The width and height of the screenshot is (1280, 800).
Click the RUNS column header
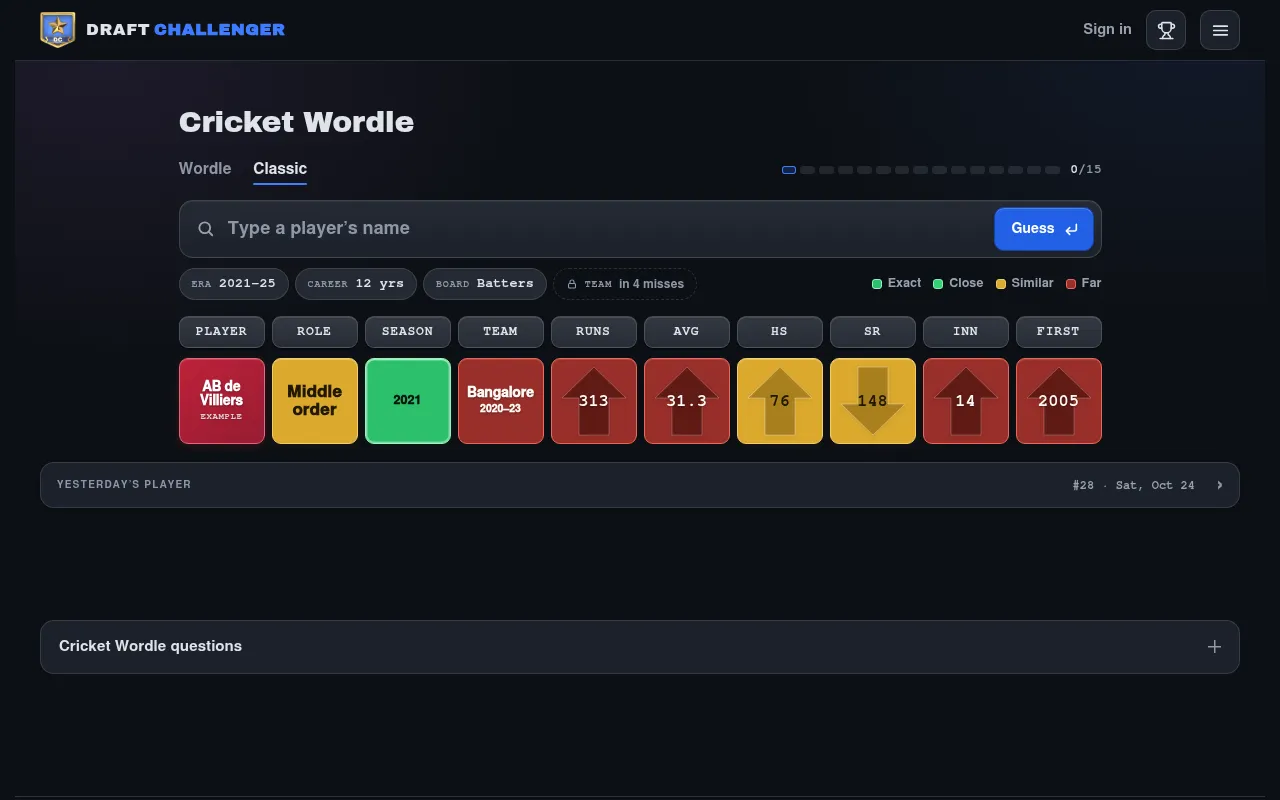594,332
